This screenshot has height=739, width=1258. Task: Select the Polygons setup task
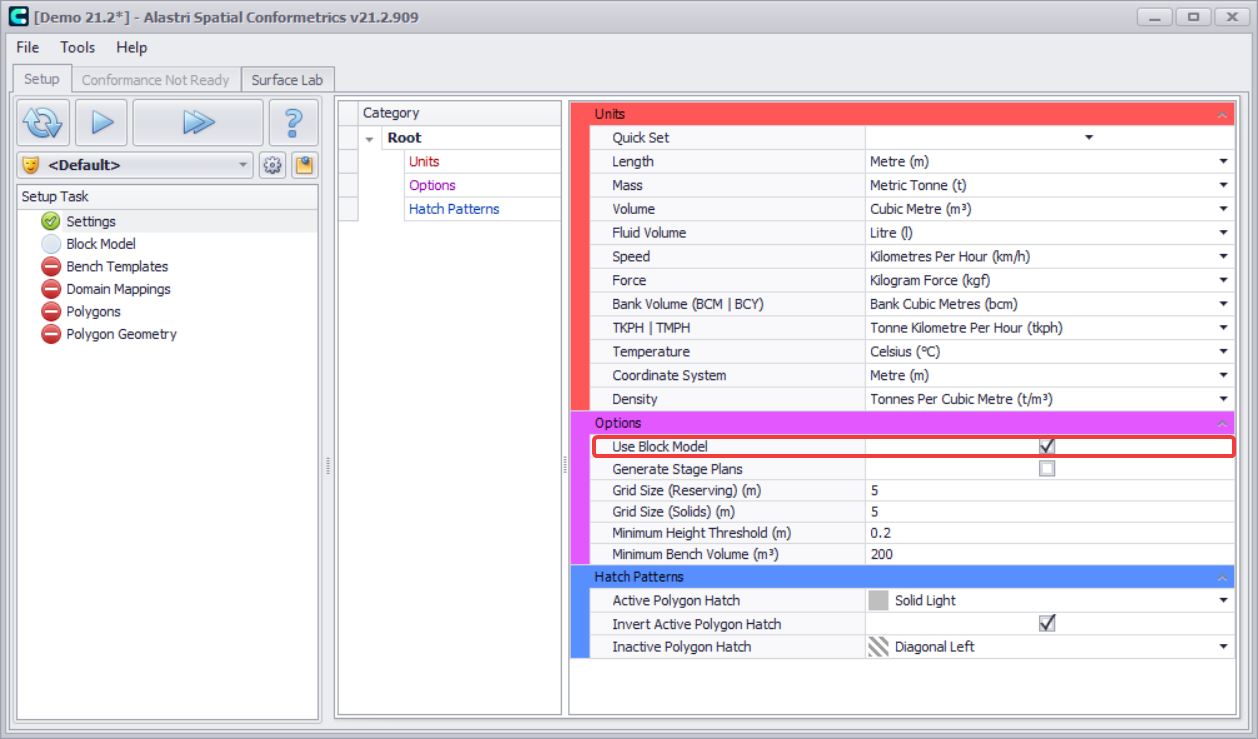93,312
